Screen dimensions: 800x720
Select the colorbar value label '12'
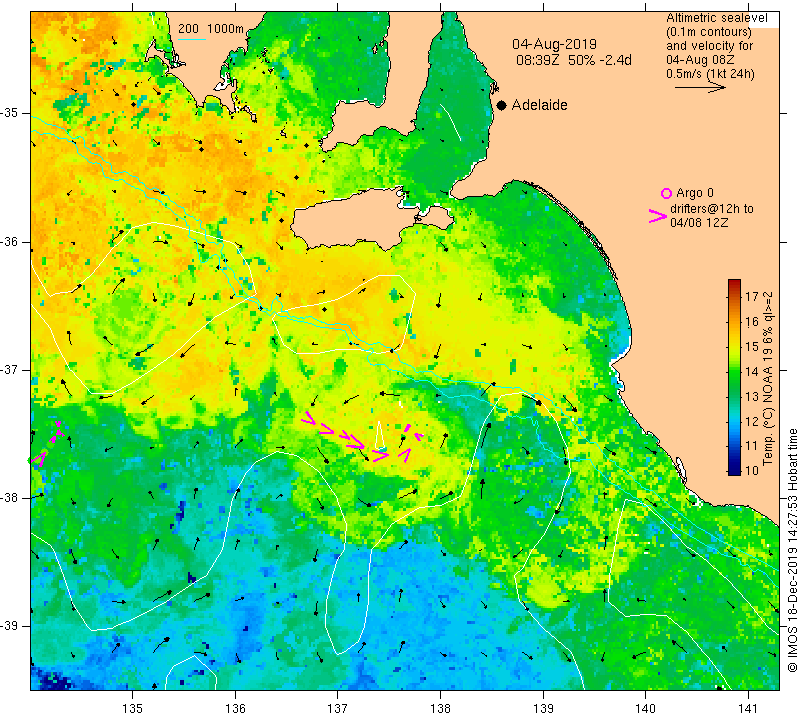tap(752, 421)
